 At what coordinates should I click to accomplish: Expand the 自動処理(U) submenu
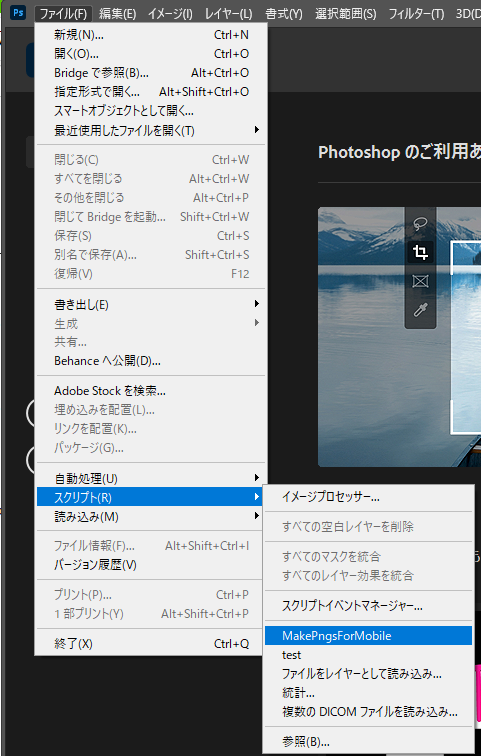[151, 478]
